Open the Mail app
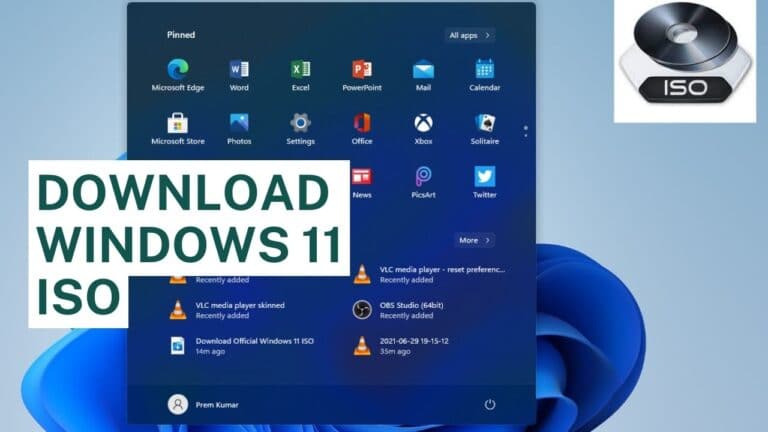The width and height of the screenshot is (768, 432). pos(423,75)
